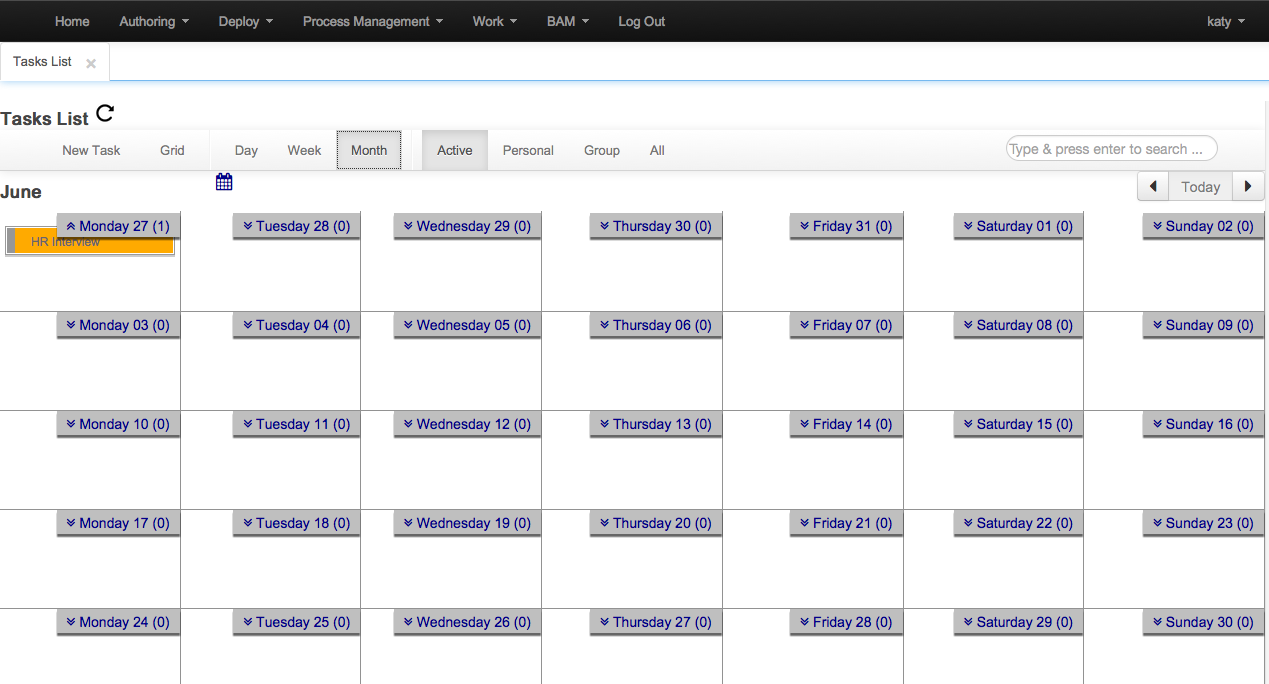The height and width of the screenshot is (684, 1269).
Task: Expand Sunday 30 day header
Action: (1203, 622)
